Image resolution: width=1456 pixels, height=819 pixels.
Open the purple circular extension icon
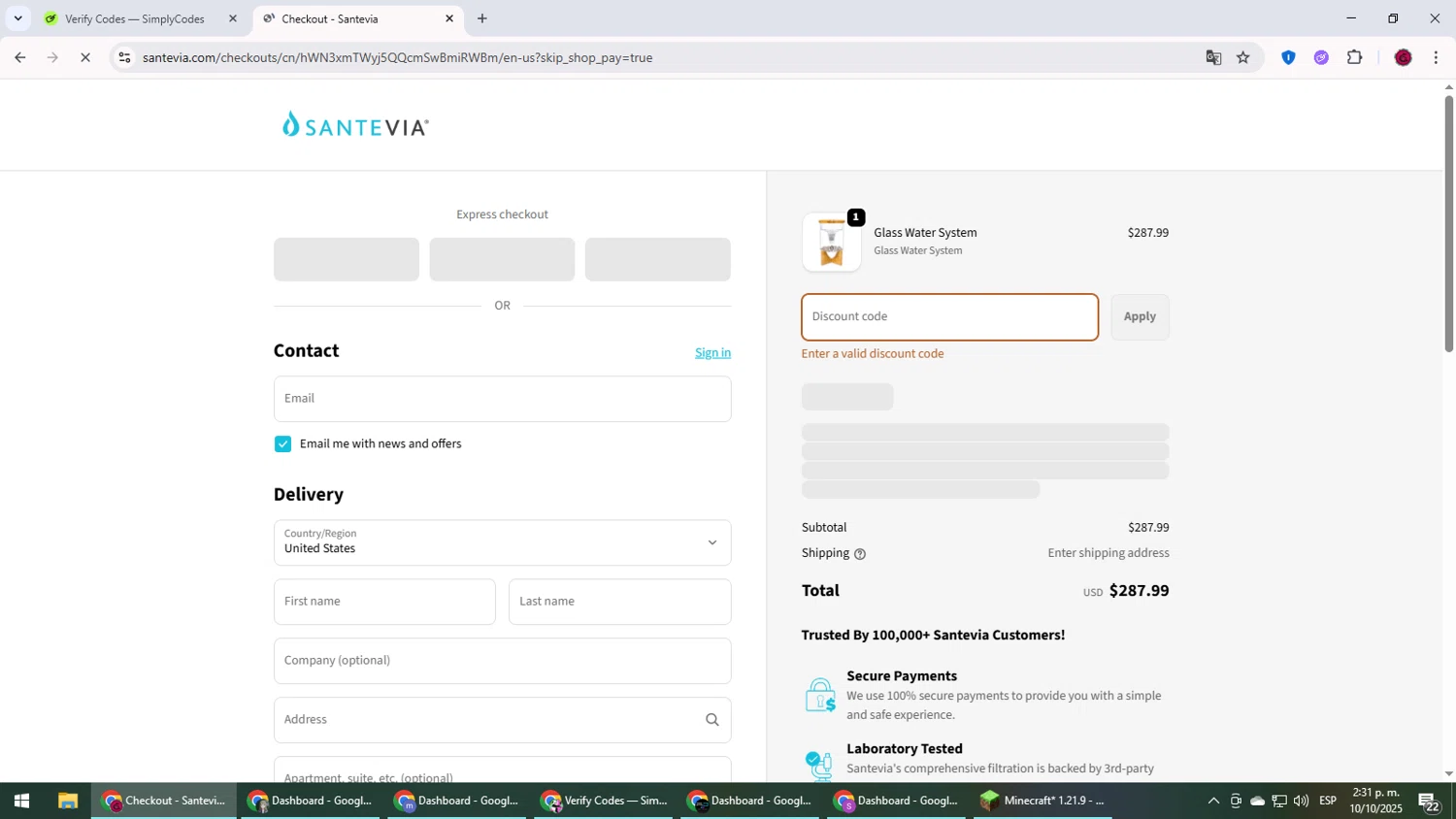click(x=1321, y=57)
